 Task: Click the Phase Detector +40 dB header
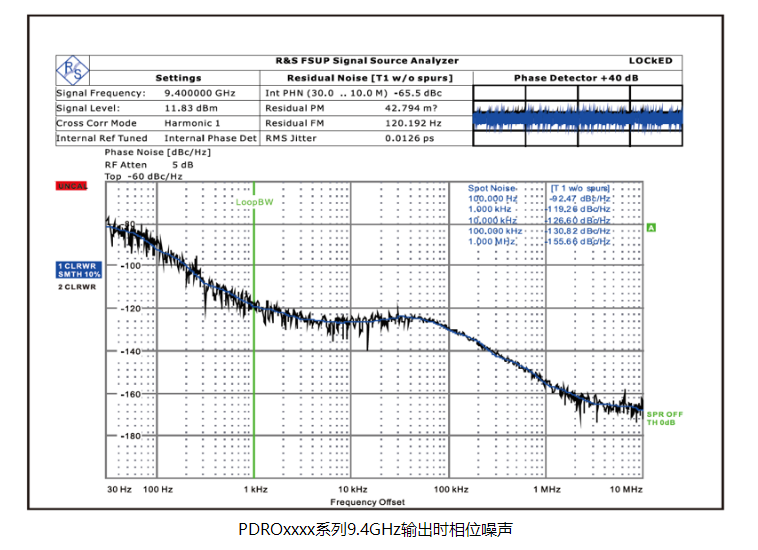coord(576,78)
